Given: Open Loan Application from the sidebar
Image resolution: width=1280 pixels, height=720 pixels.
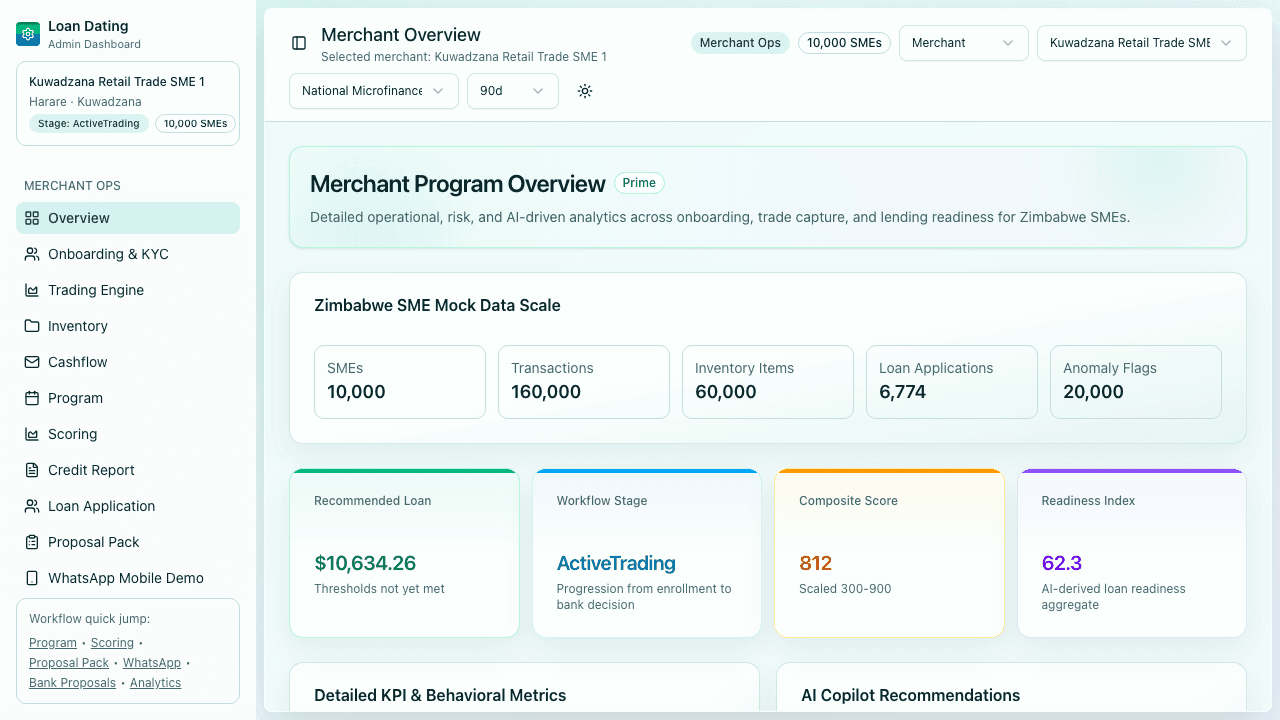Looking at the screenshot, I should tap(100, 506).
